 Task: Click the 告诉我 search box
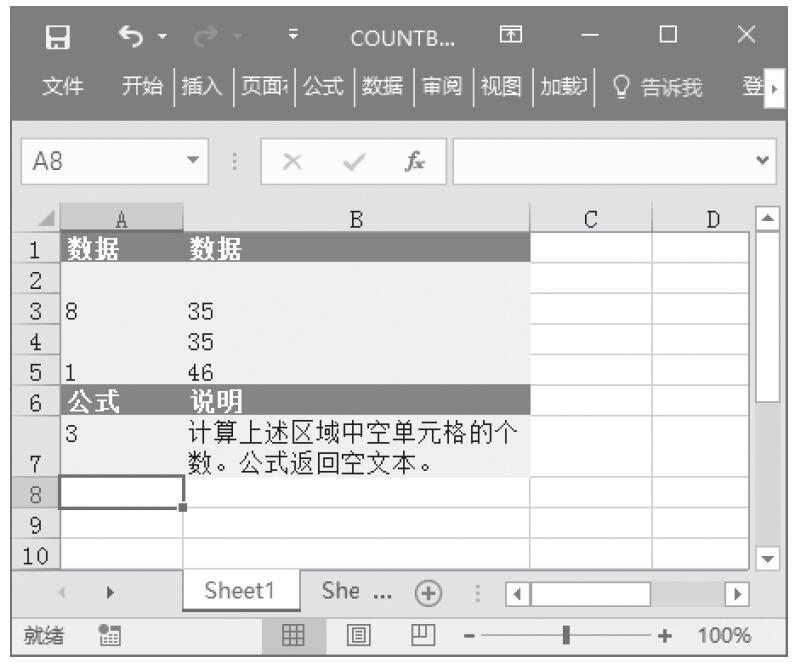point(668,91)
